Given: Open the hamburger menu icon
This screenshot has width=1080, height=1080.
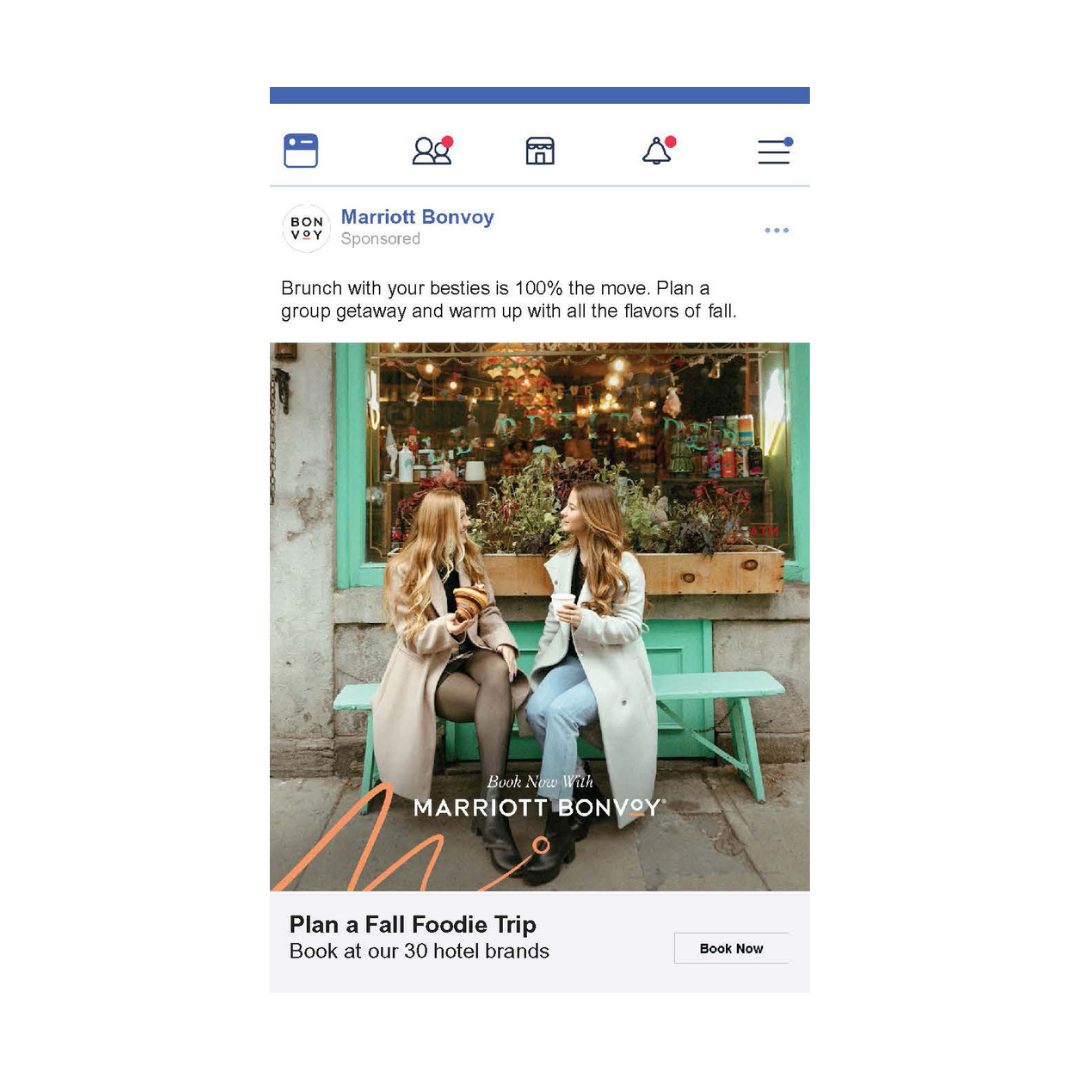Looking at the screenshot, I should tap(775, 151).
